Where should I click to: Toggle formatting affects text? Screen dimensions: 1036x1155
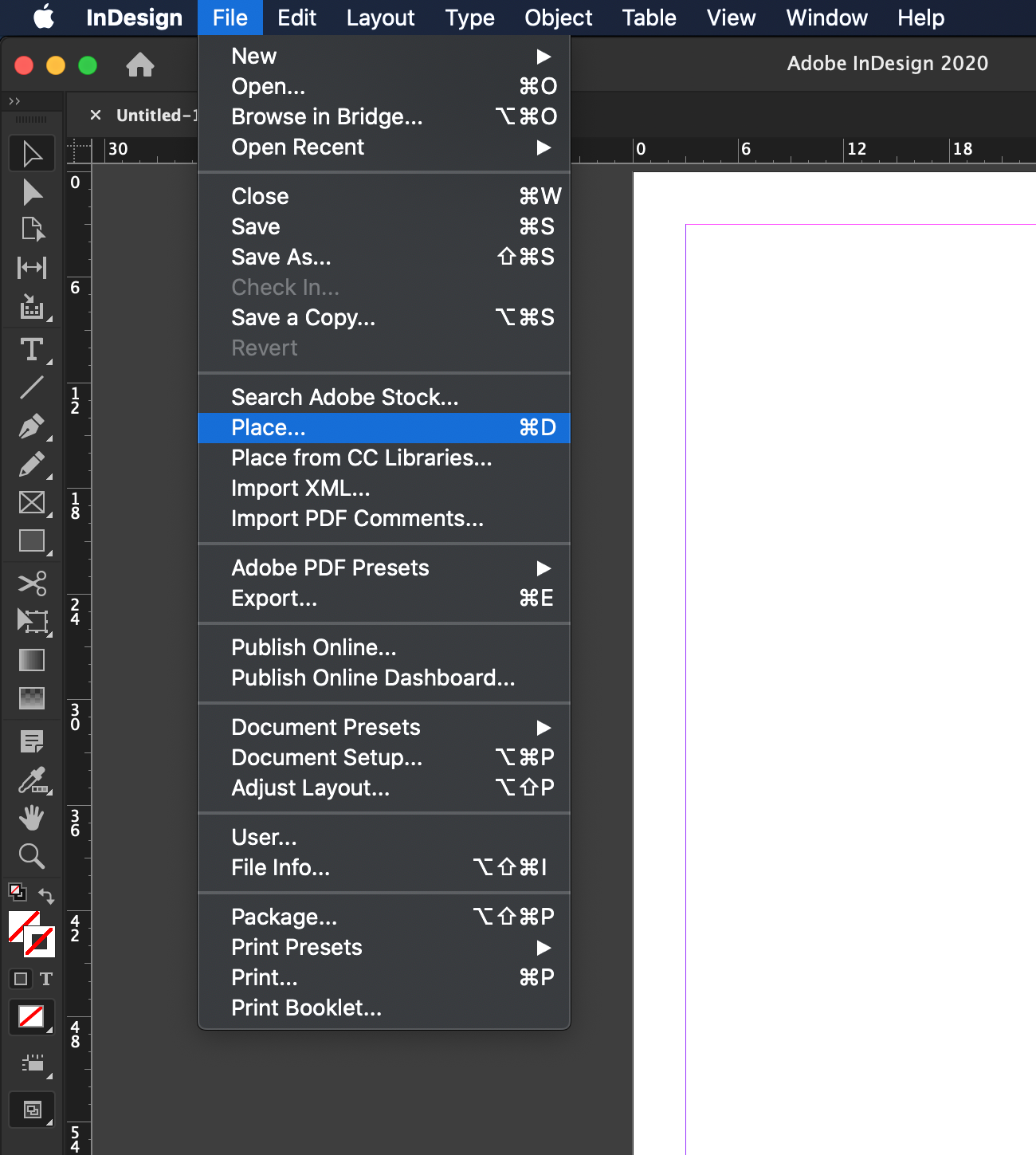pyautogui.click(x=47, y=979)
